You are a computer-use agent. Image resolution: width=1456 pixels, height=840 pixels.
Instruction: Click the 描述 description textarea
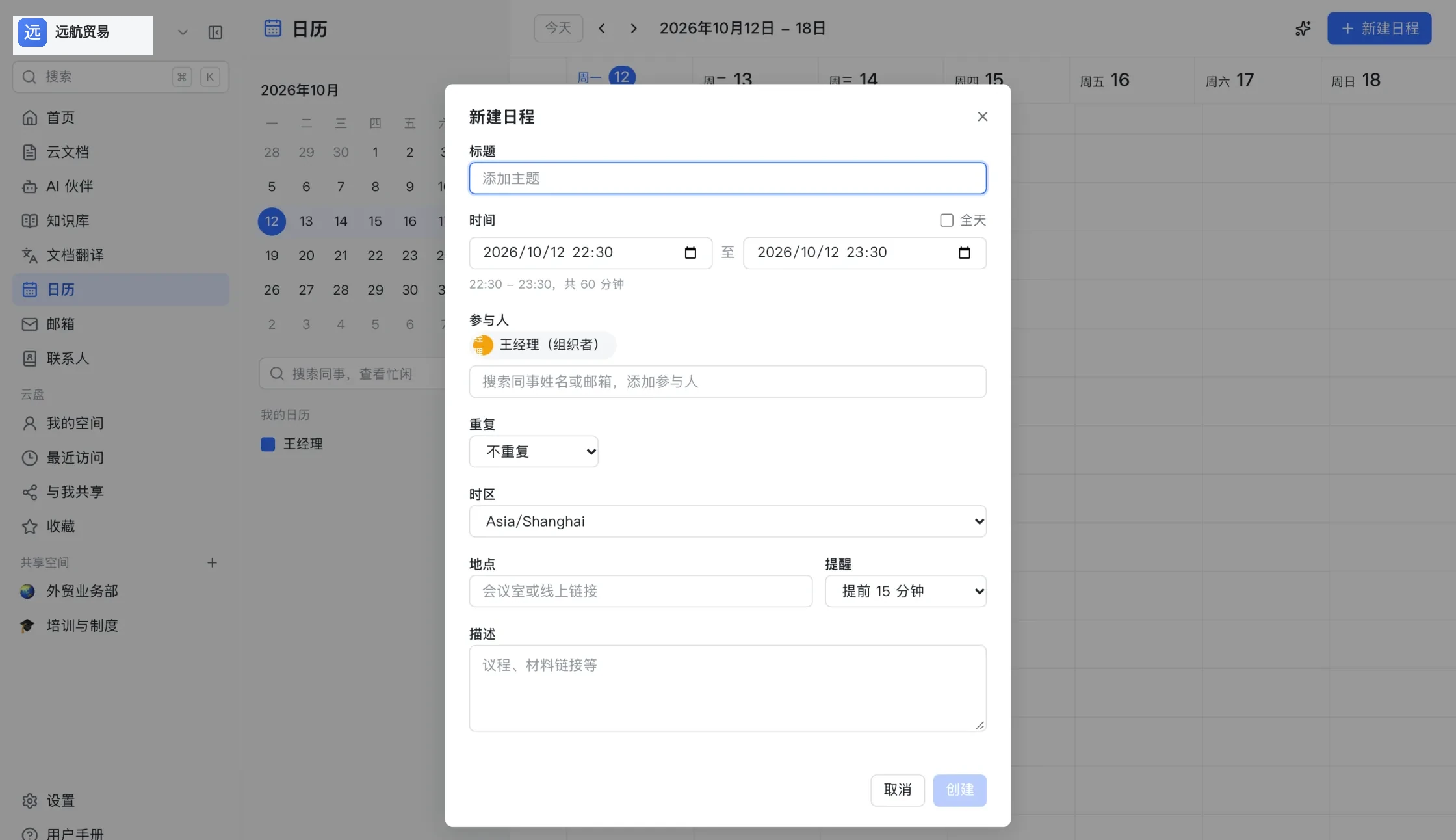pyautogui.click(x=728, y=689)
